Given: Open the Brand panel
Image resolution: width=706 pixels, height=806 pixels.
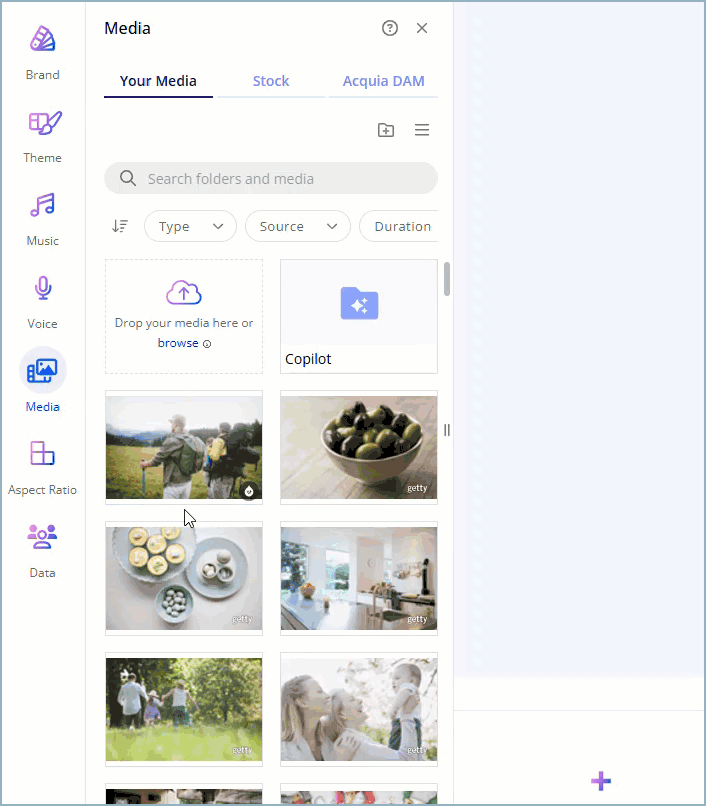Looking at the screenshot, I should (x=43, y=52).
